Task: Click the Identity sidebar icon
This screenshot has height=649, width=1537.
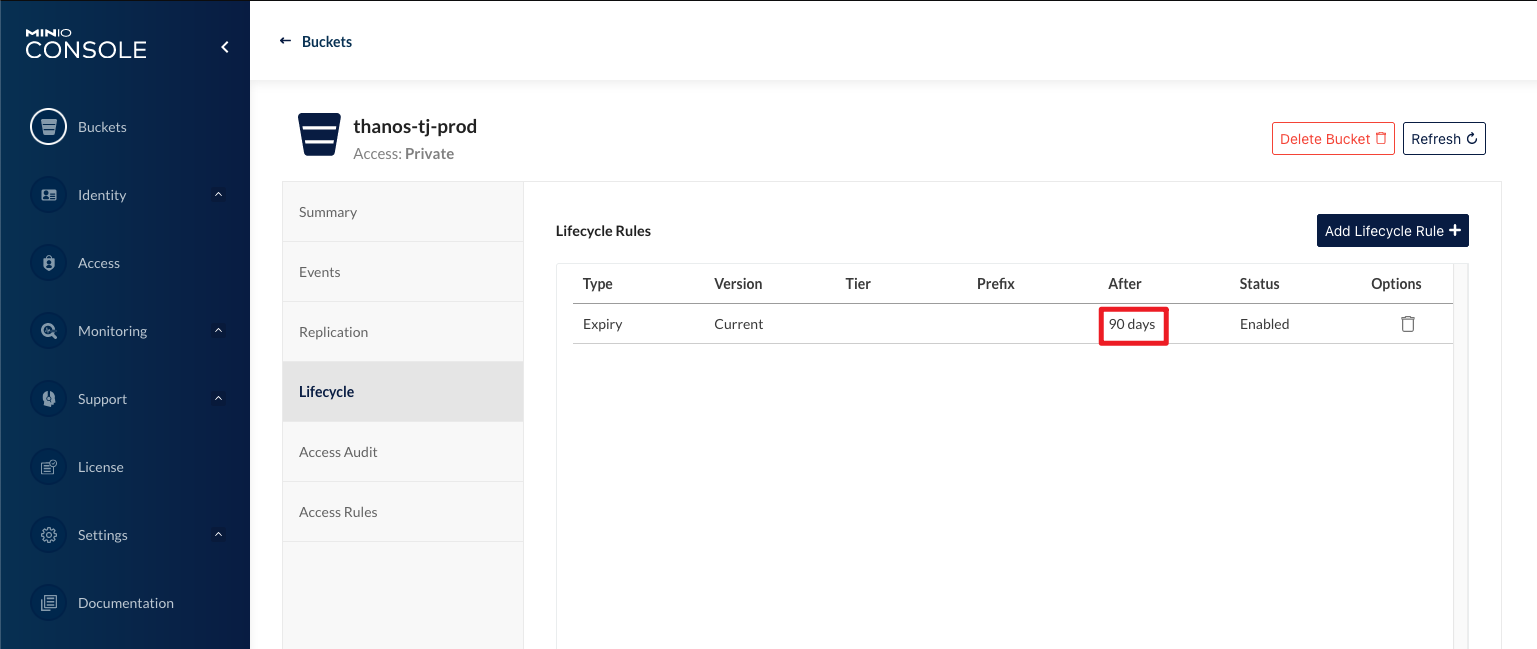Action: (x=48, y=195)
